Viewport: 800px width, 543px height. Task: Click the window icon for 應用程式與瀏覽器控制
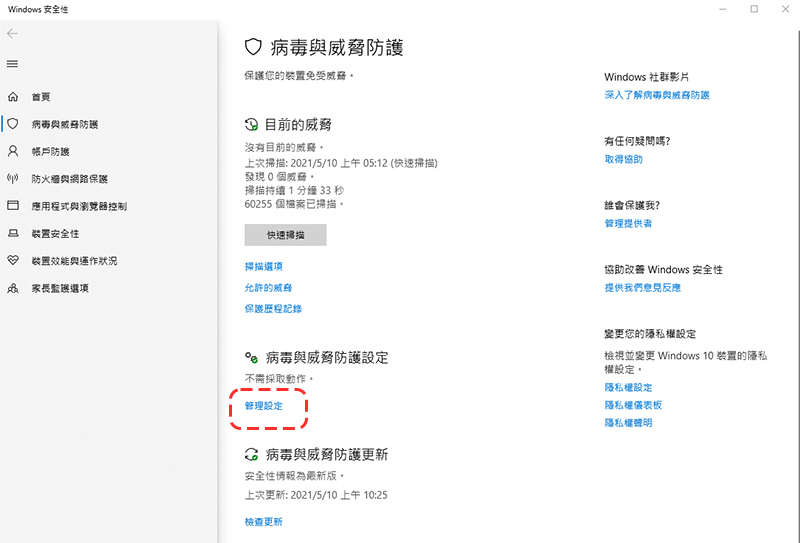[x=13, y=206]
